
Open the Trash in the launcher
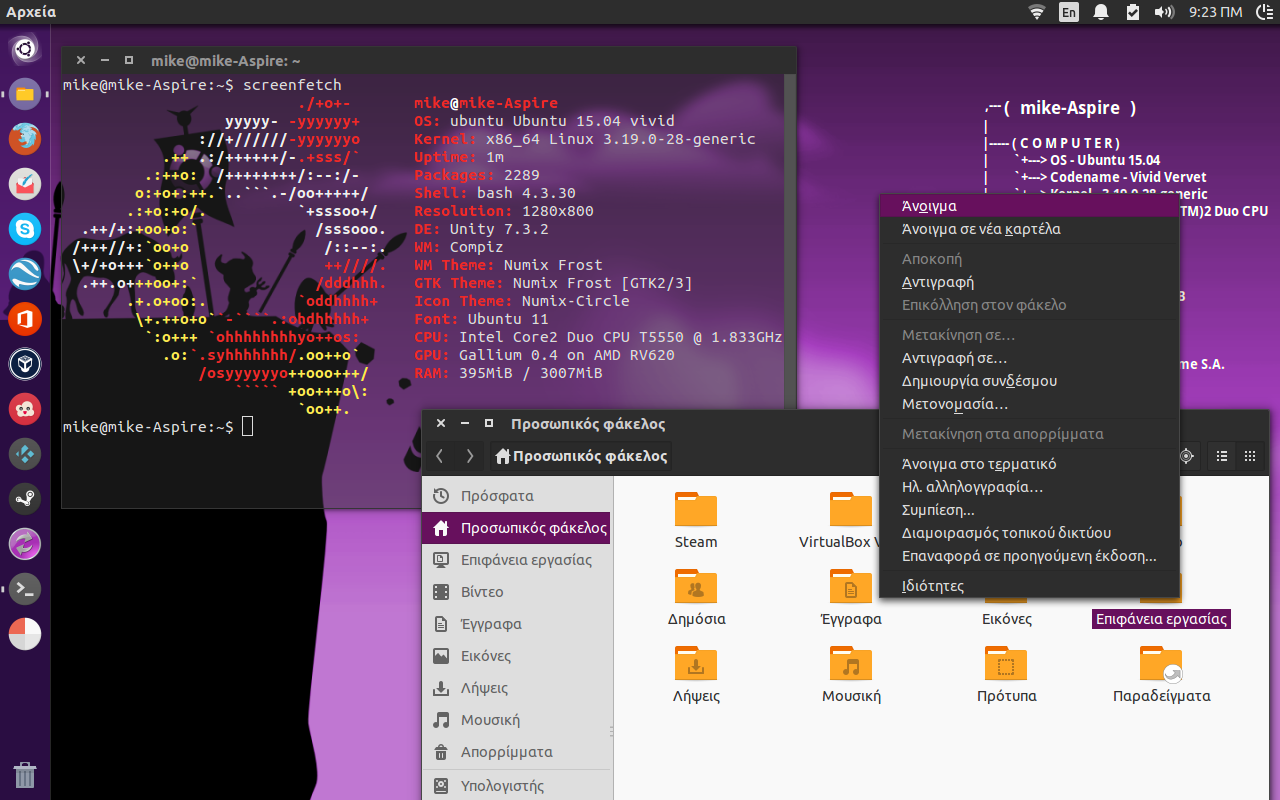25,775
